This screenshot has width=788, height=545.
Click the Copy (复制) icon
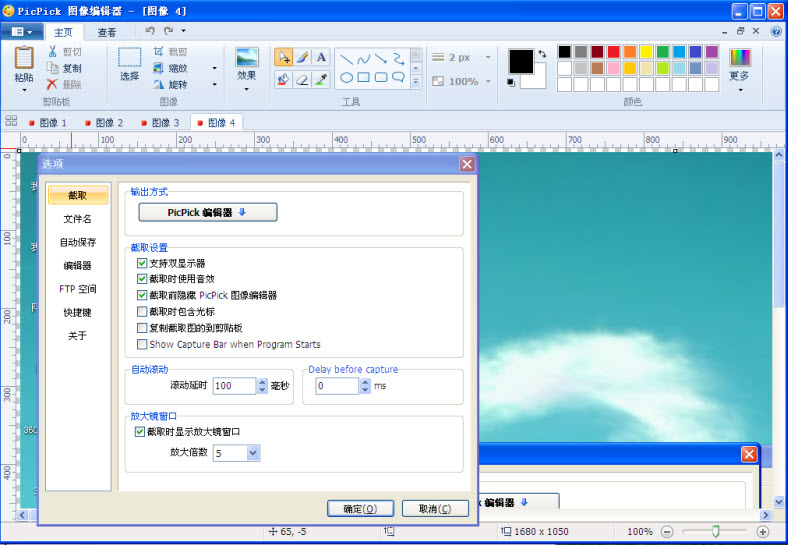[x=52, y=67]
